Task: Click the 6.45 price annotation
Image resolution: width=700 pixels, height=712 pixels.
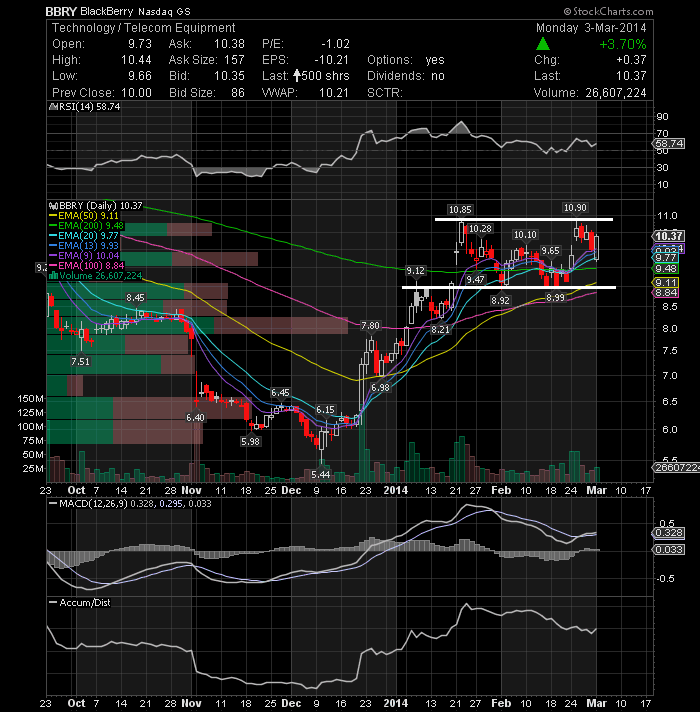Action: [x=280, y=393]
